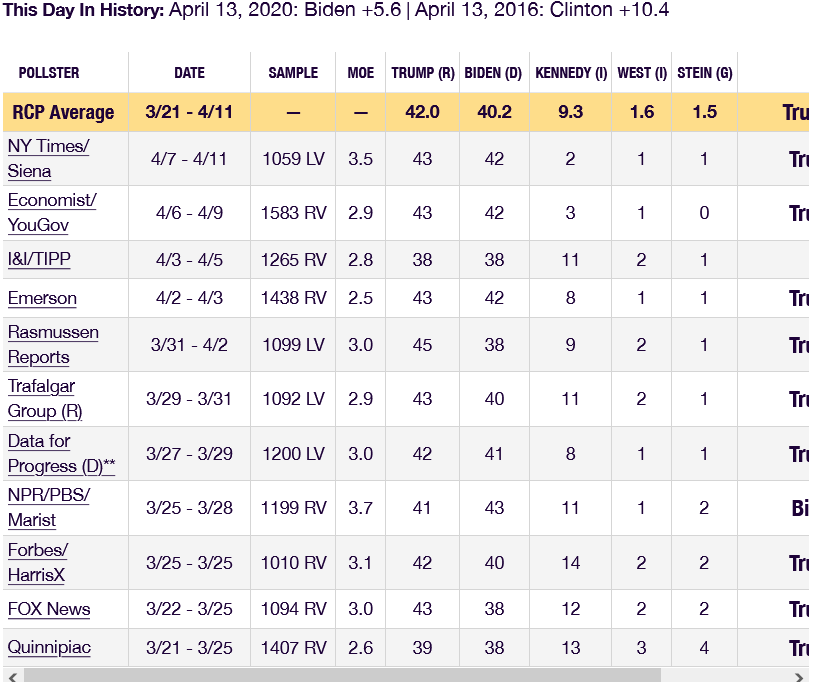Screen dimensions: 833x682
Task: Click the right arrow of horizontal scrollbar
Action: pos(799,677)
